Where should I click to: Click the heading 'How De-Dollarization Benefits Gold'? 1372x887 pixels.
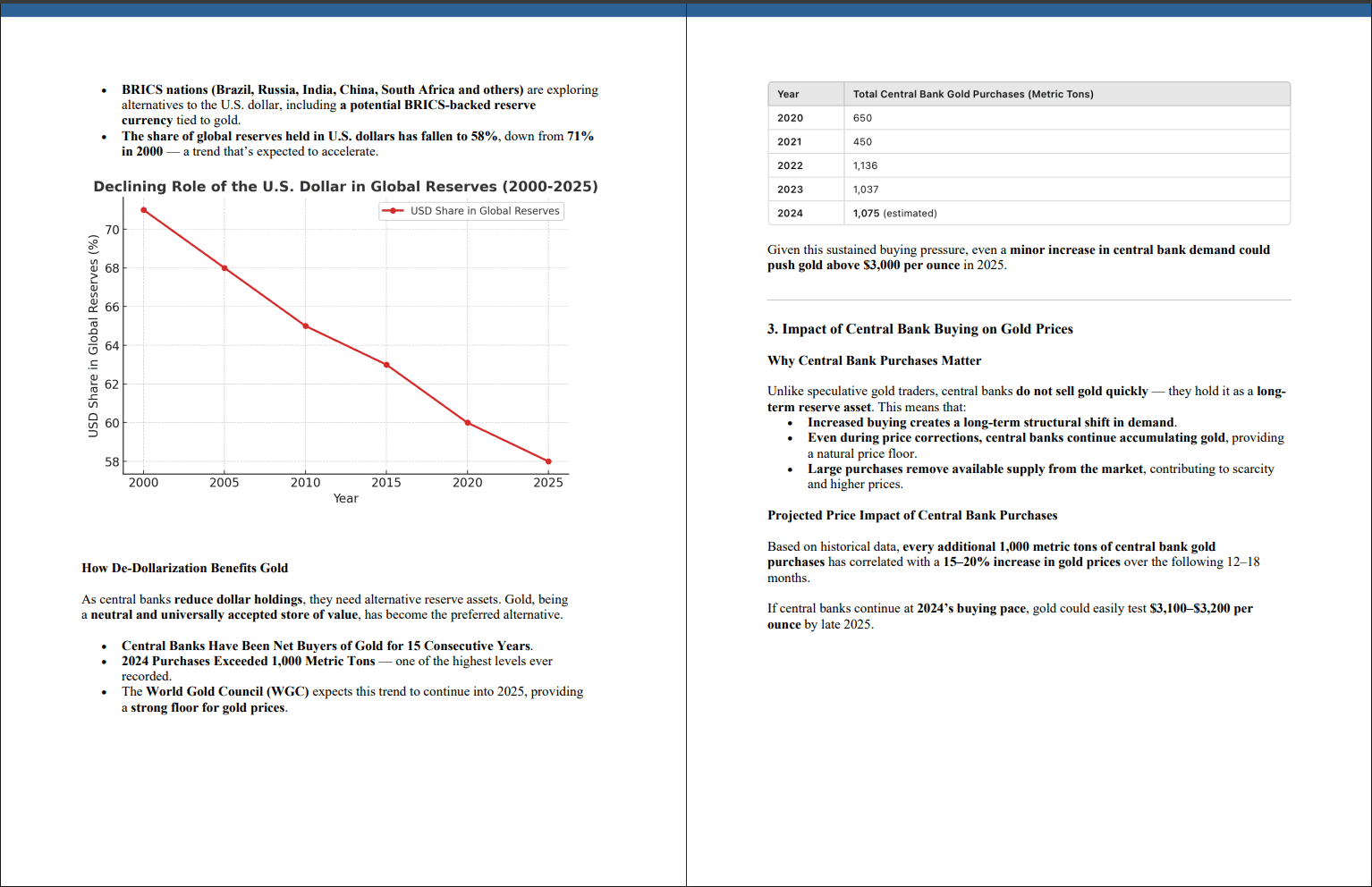tap(185, 568)
